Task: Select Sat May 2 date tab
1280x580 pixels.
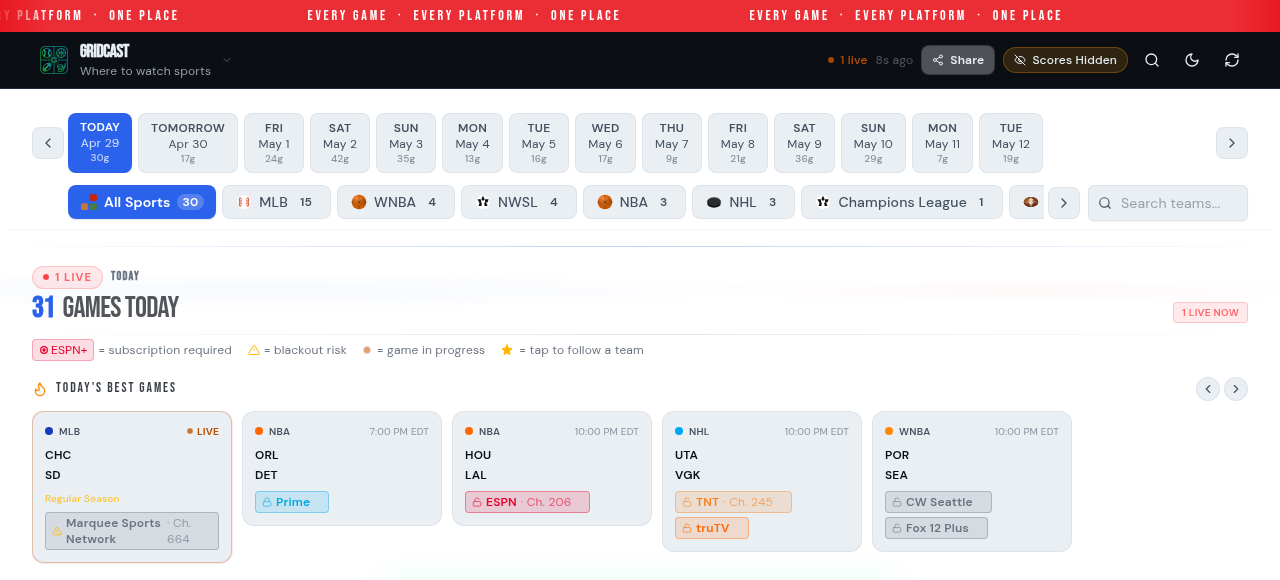Action: (x=340, y=143)
